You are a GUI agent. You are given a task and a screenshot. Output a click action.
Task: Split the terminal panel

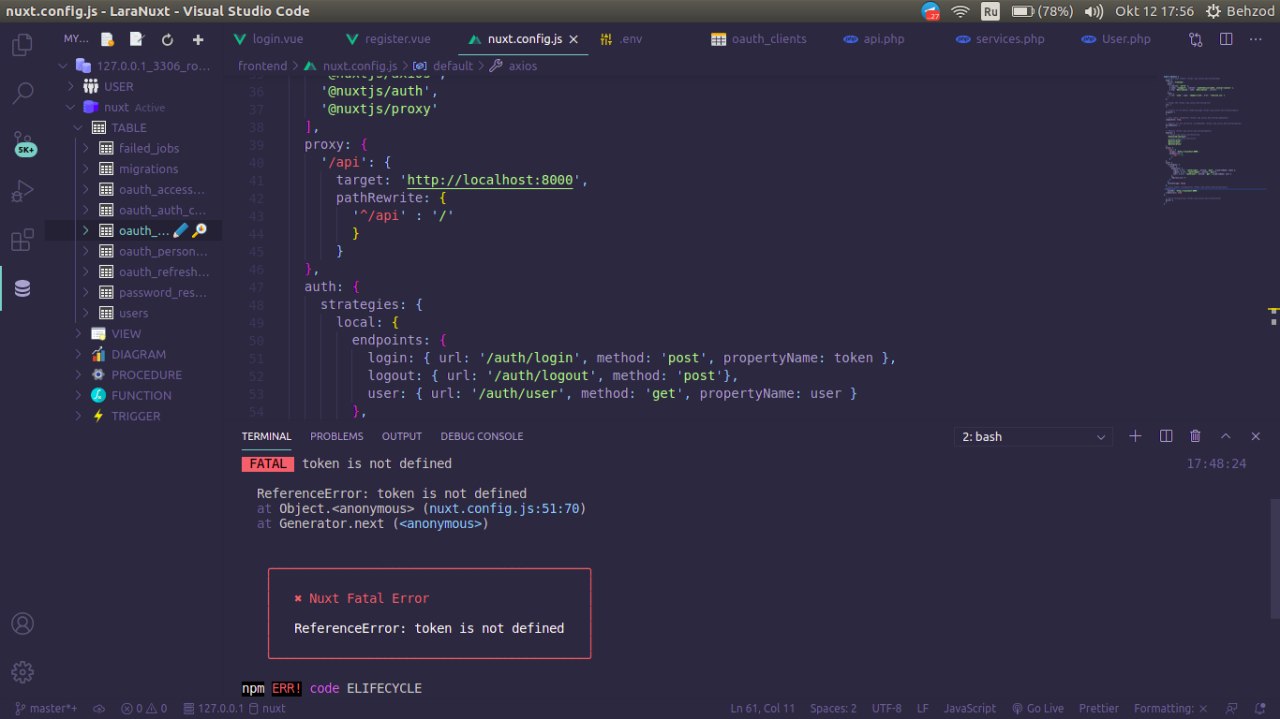(x=1165, y=436)
